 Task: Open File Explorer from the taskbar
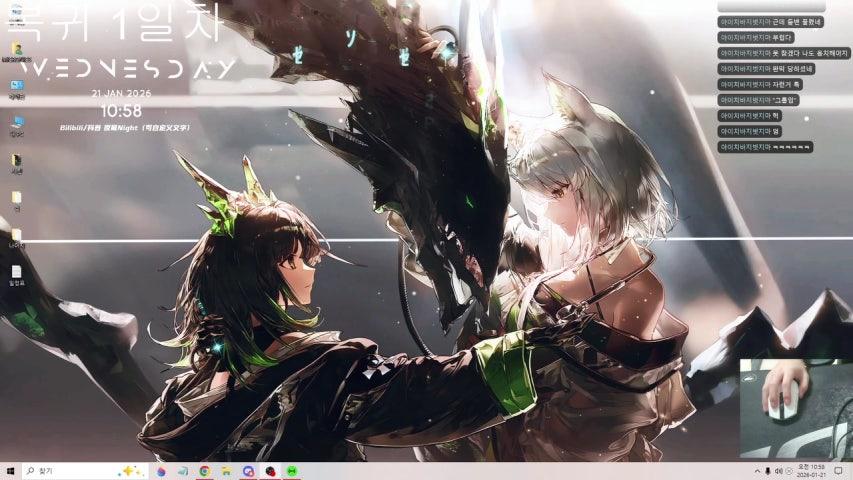226,471
